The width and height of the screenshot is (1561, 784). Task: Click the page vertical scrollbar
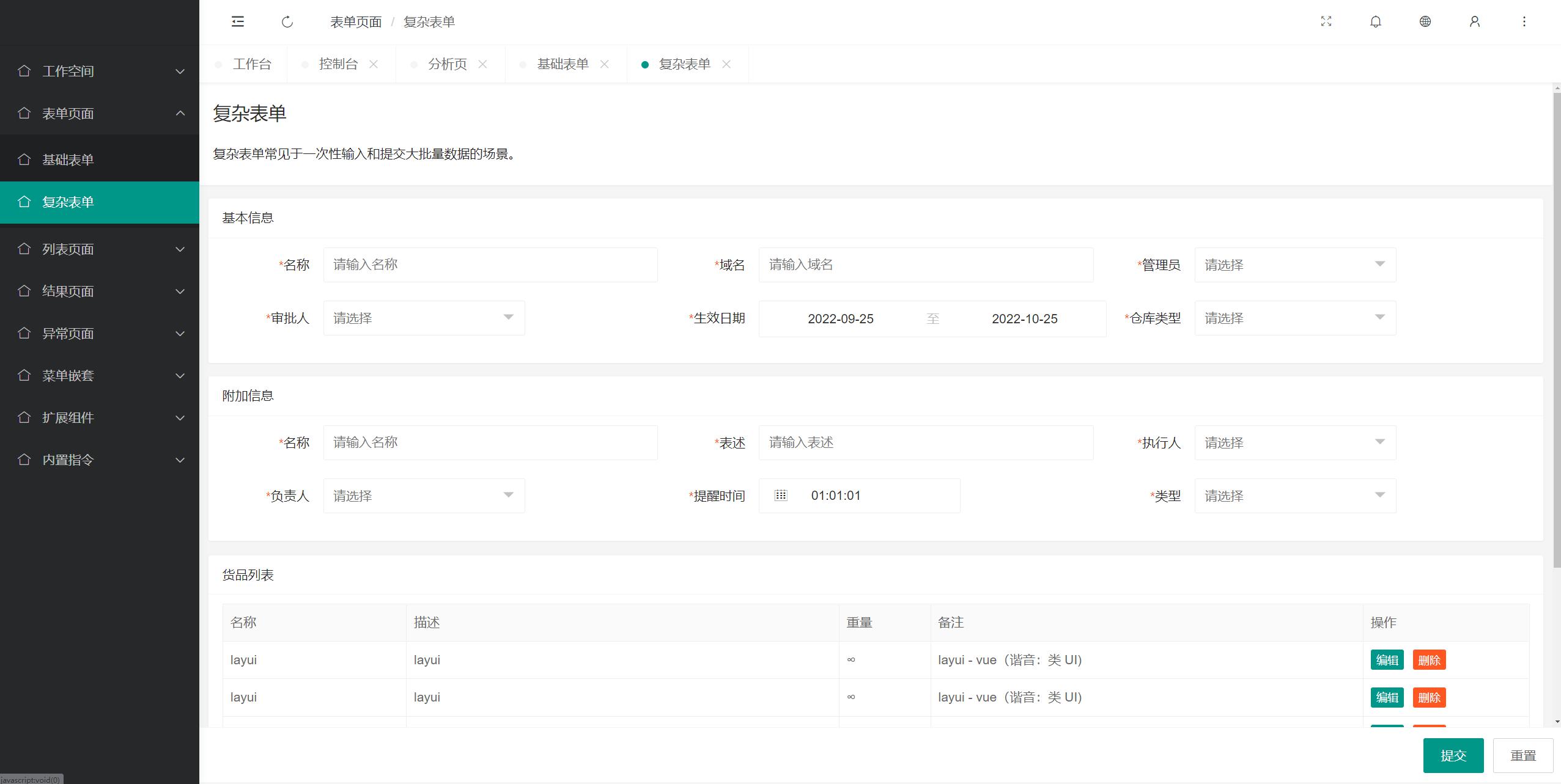click(x=1557, y=330)
